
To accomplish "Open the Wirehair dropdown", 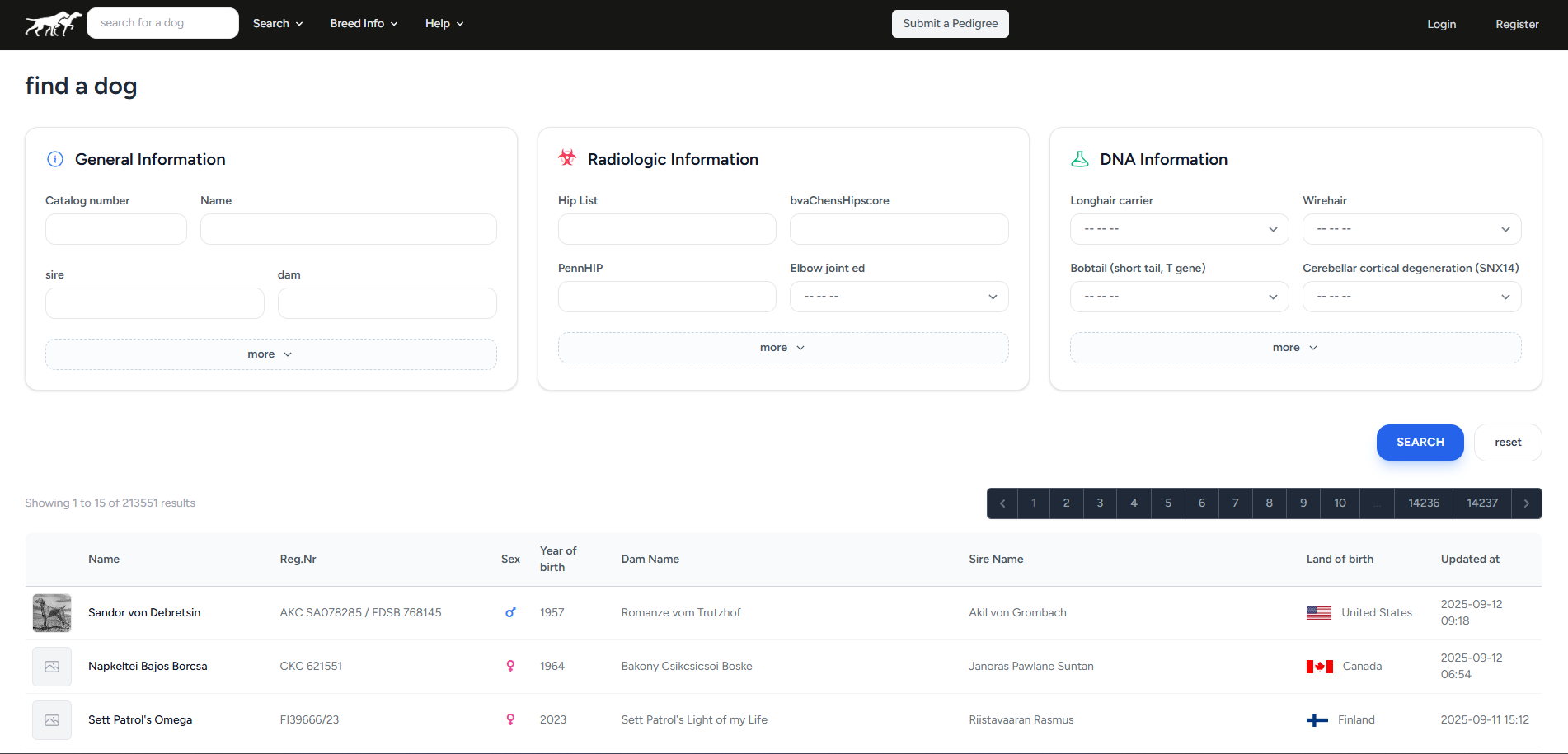I will point(1411,229).
